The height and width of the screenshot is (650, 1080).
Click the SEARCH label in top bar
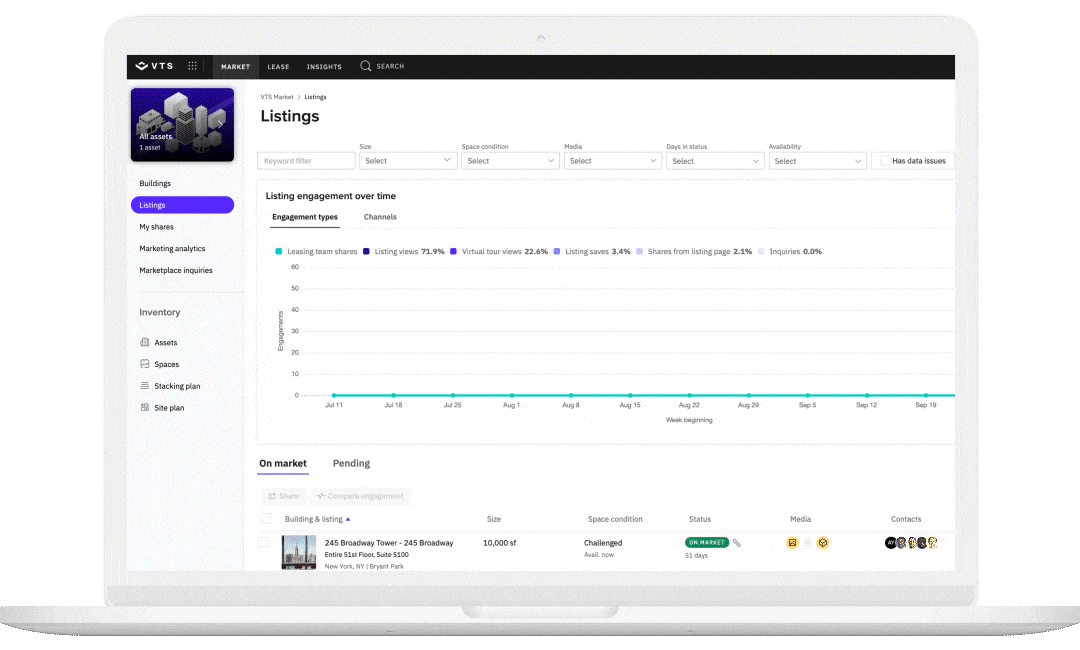tap(391, 66)
